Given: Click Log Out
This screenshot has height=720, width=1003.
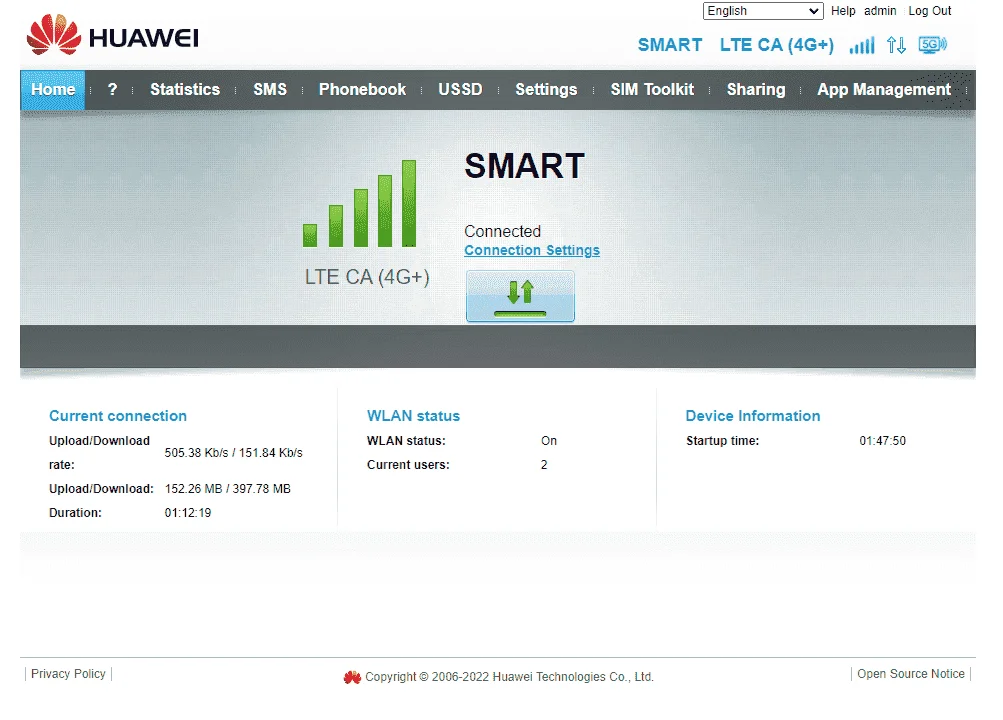Looking at the screenshot, I should (x=929, y=11).
